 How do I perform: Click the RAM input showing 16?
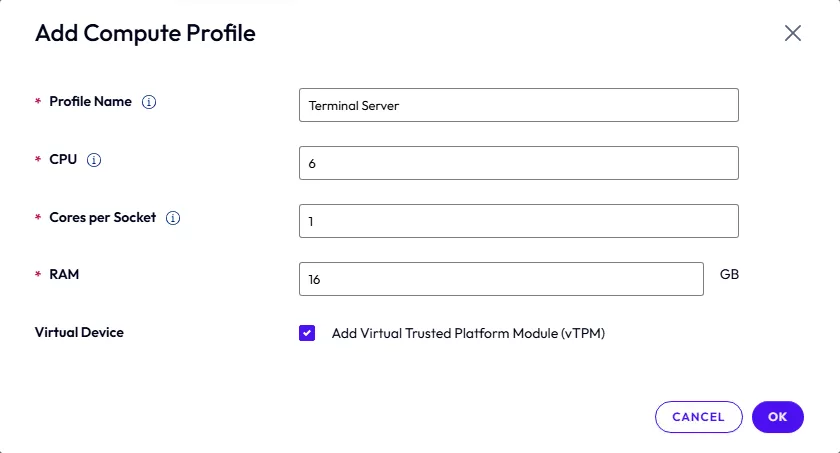point(501,279)
